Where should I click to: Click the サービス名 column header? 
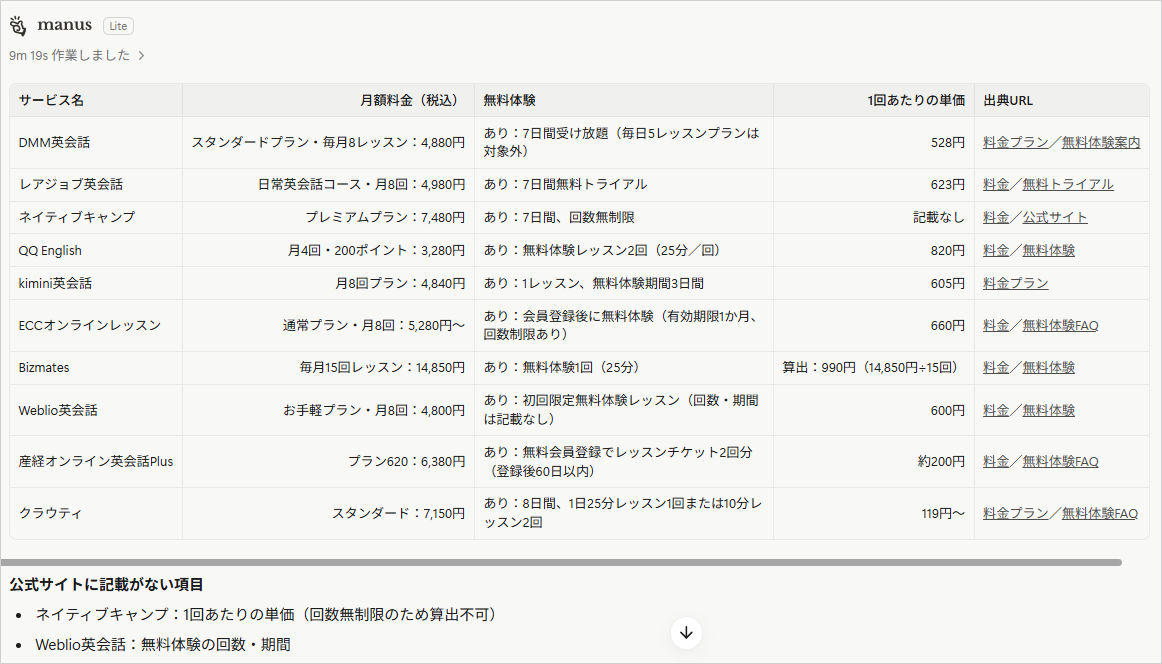[x=96, y=100]
